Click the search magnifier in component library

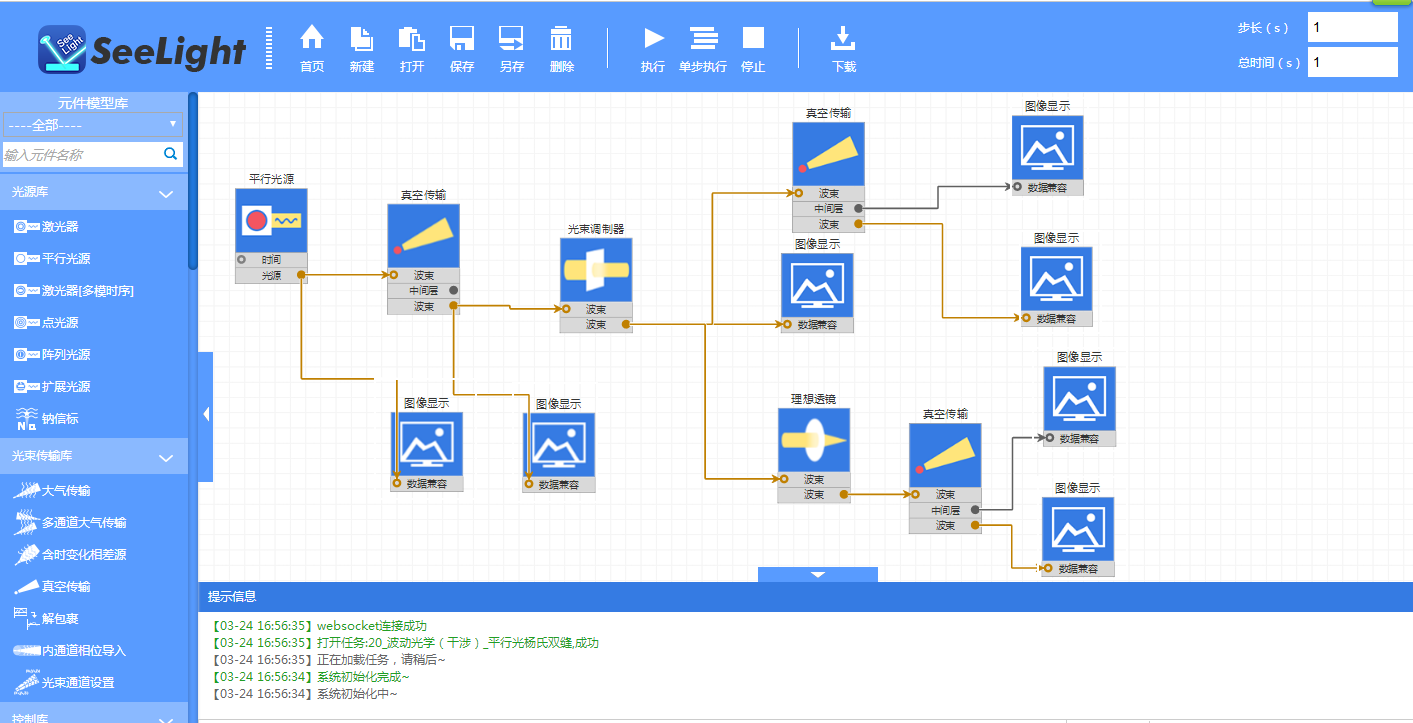tap(170, 154)
